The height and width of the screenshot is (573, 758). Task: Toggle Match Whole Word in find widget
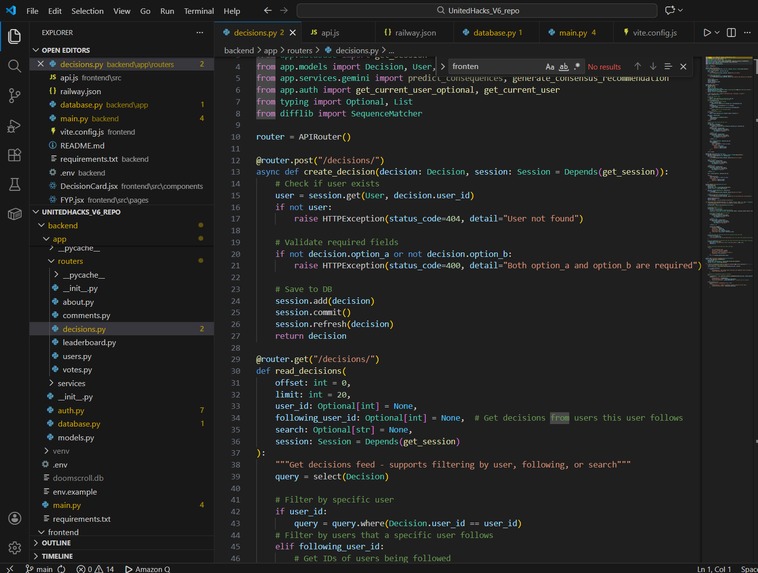[x=563, y=67]
